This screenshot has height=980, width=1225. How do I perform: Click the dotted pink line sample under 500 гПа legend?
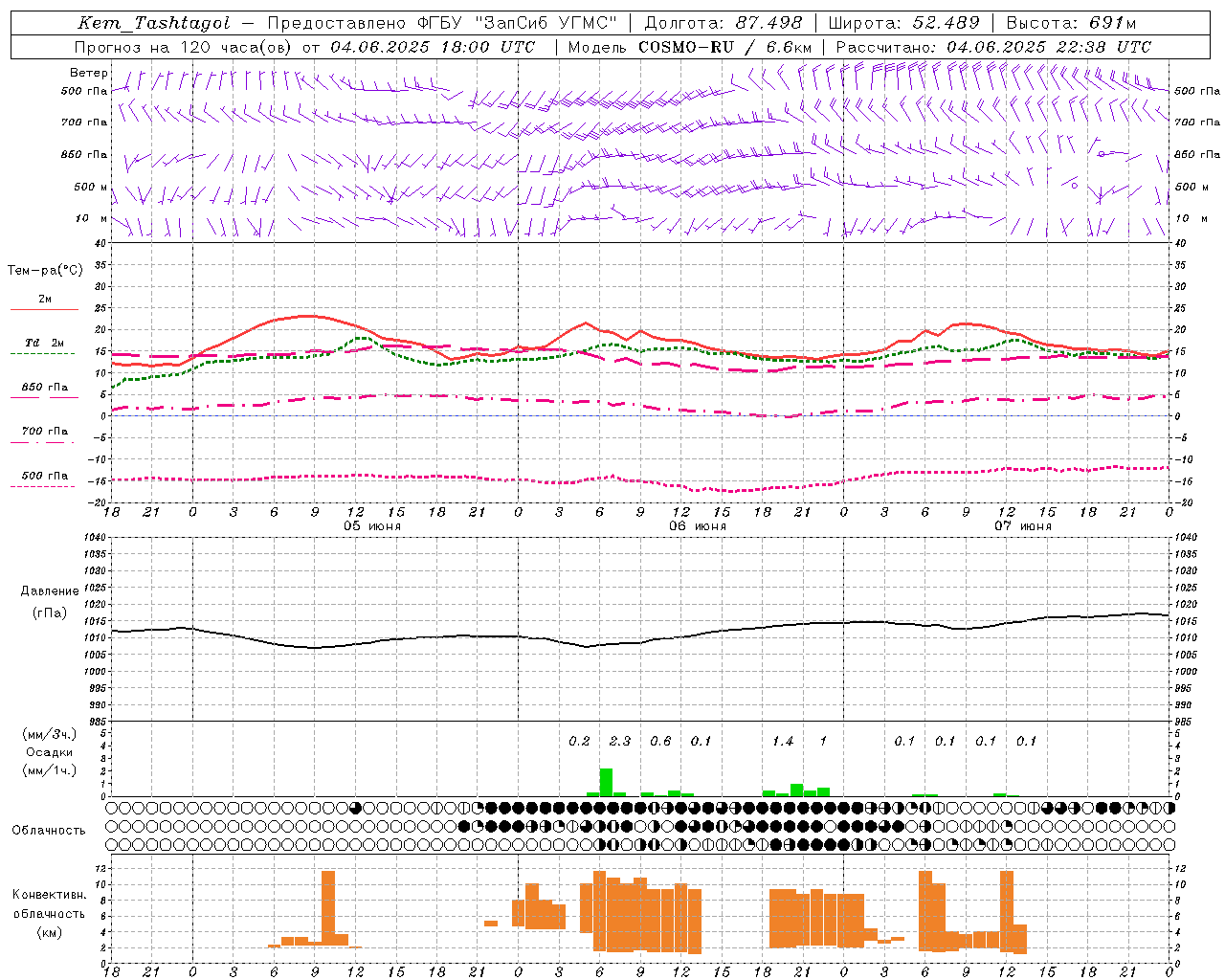pos(42,486)
